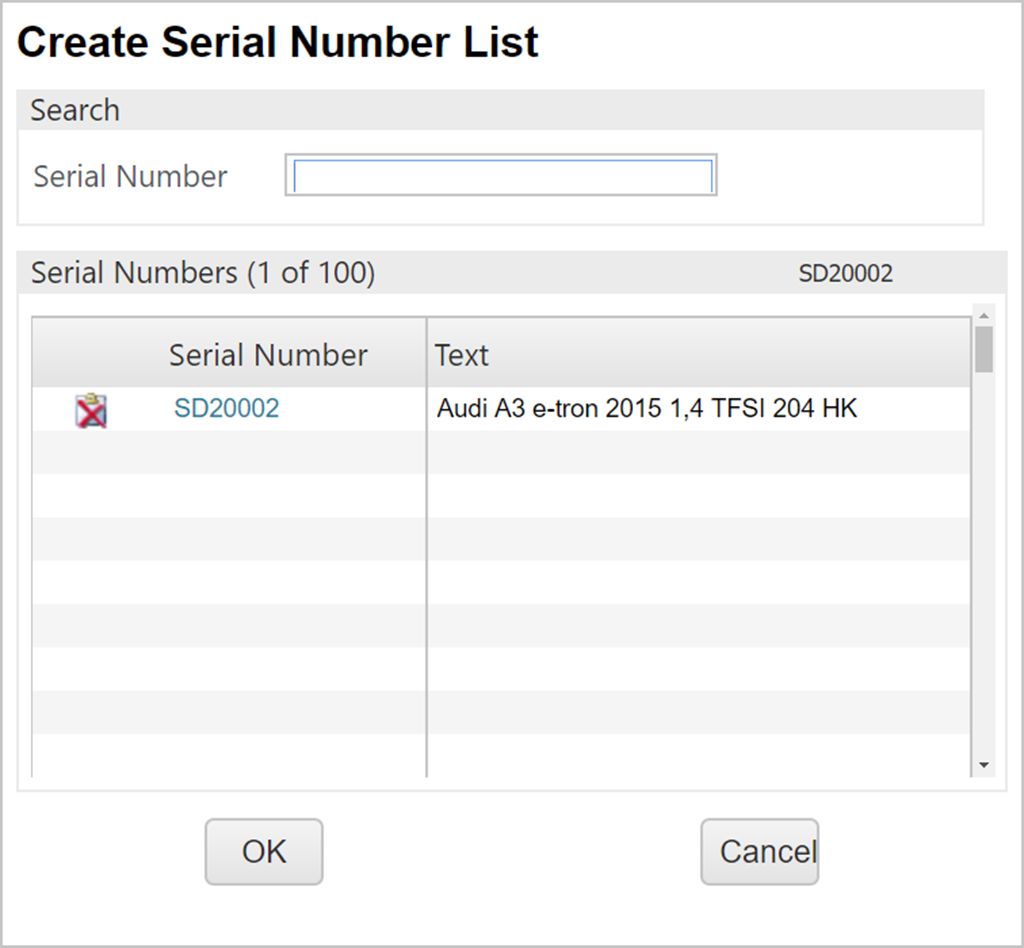Click the remove icon beside SD20002
Image resolution: width=1024 pixels, height=948 pixels.
click(91, 410)
